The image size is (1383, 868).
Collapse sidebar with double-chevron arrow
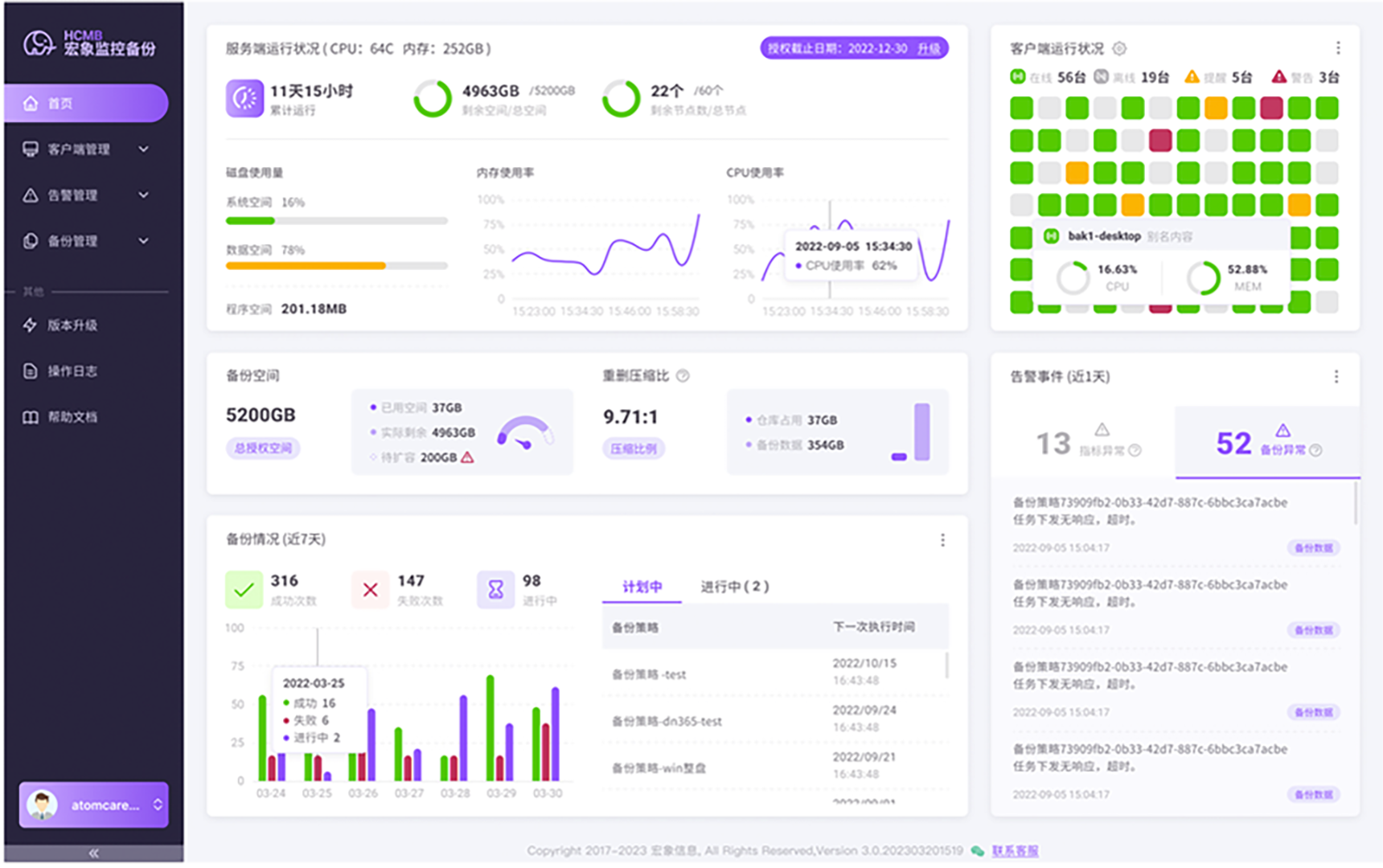tap(93, 853)
